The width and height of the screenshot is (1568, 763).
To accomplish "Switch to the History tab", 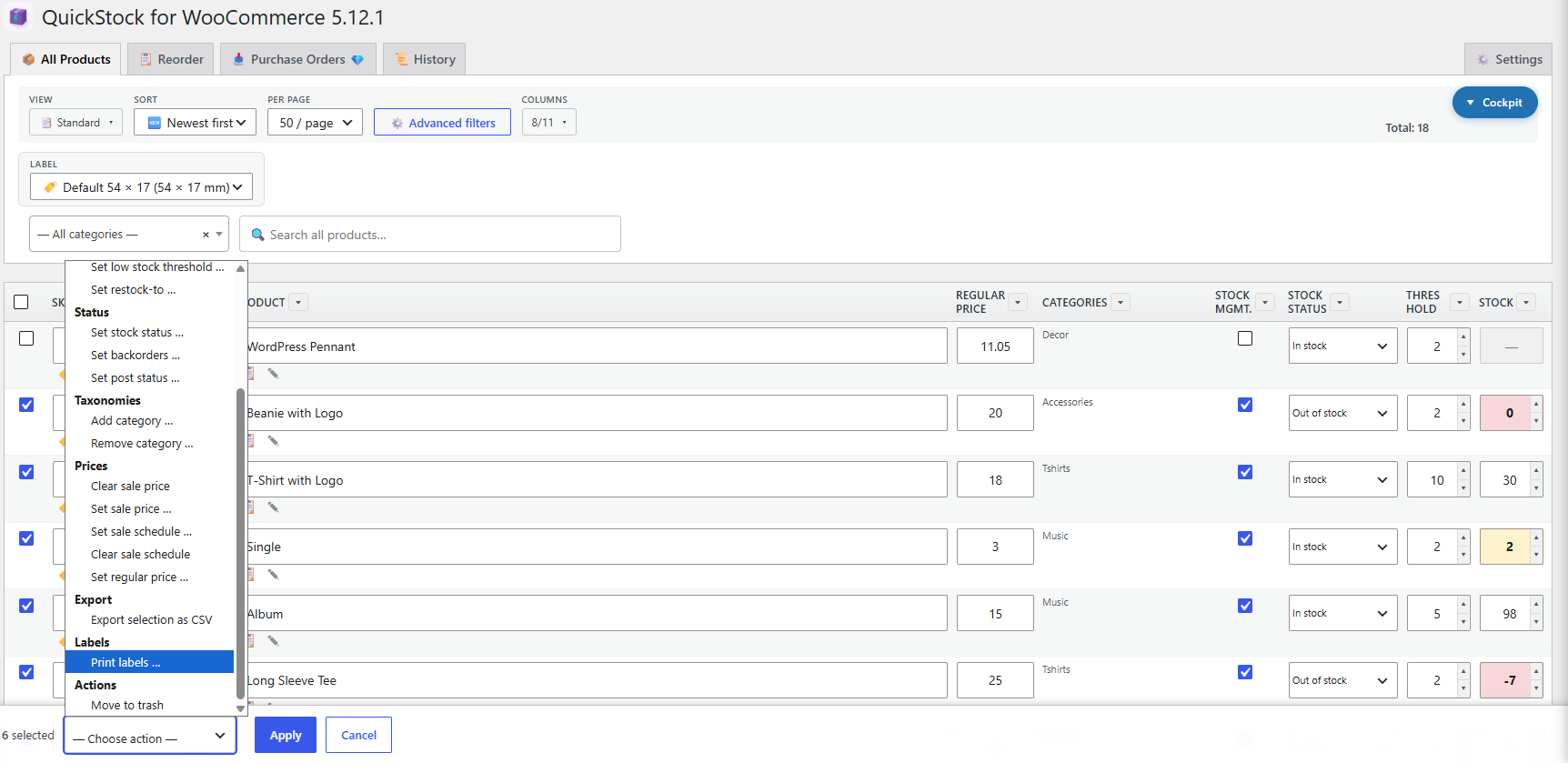I will pyautogui.click(x=425, y=59).
